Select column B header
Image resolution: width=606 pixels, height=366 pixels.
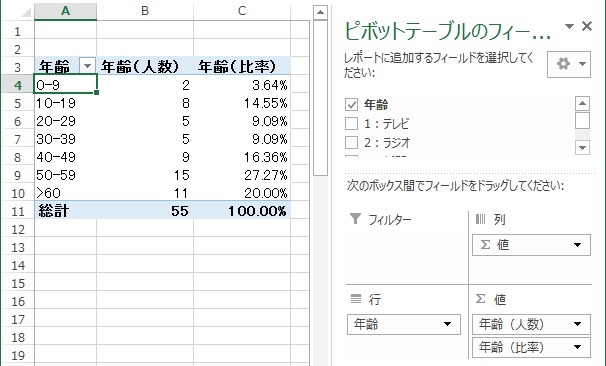tap(145, 11)
